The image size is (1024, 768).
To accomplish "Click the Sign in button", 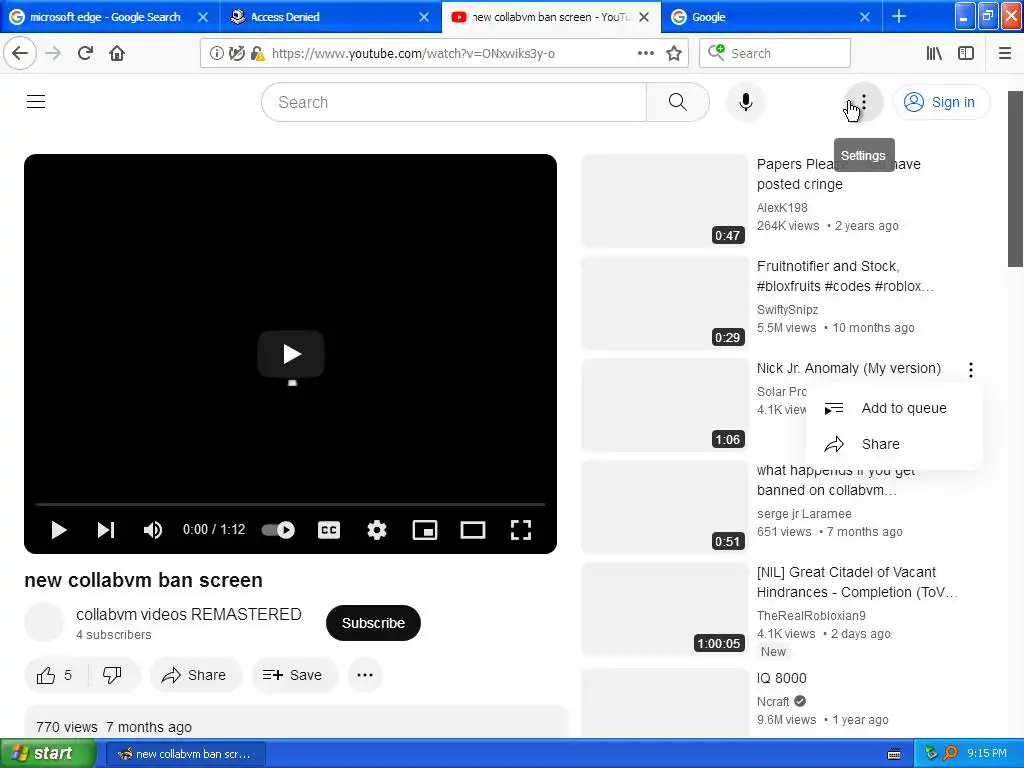I will (941, 102).
